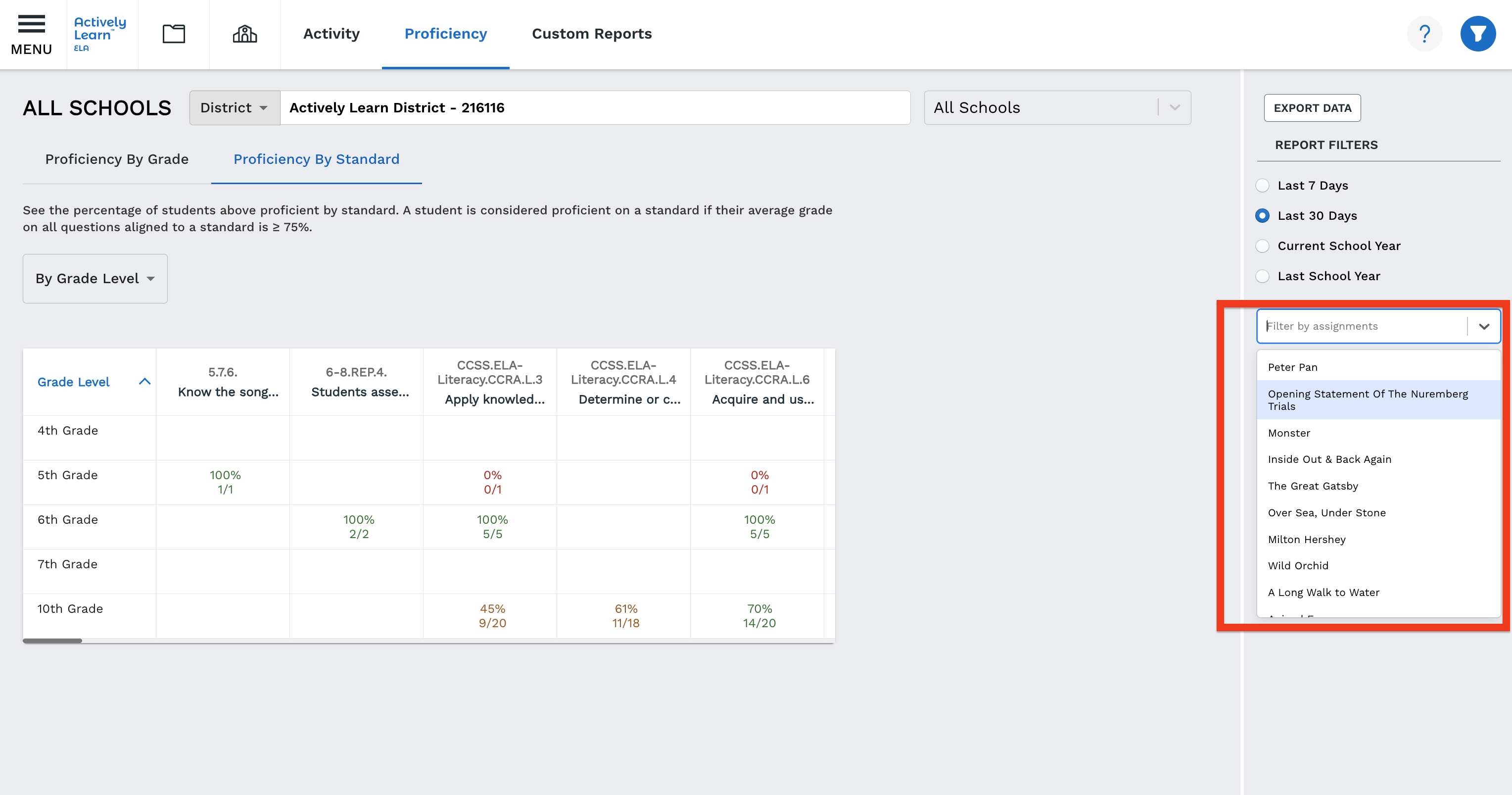Image resolution: width=1512 pixels, height=795 pixels.
Task: Click the Export Data button
Action: [x=1313, y=108]
